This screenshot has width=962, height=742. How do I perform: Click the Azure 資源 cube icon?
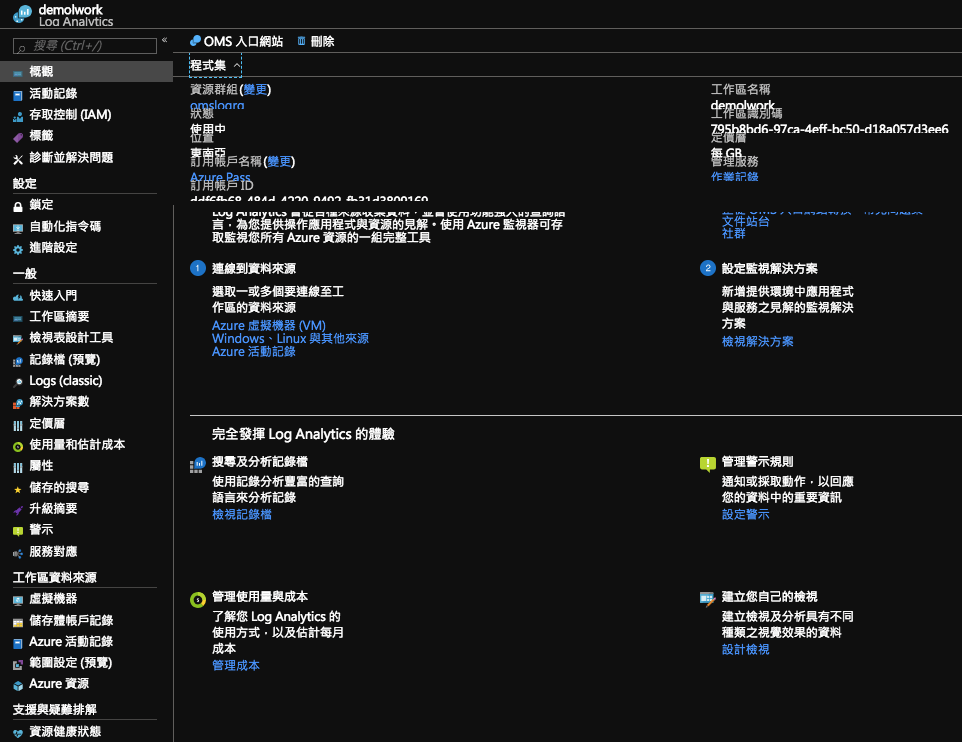point(18,686)
